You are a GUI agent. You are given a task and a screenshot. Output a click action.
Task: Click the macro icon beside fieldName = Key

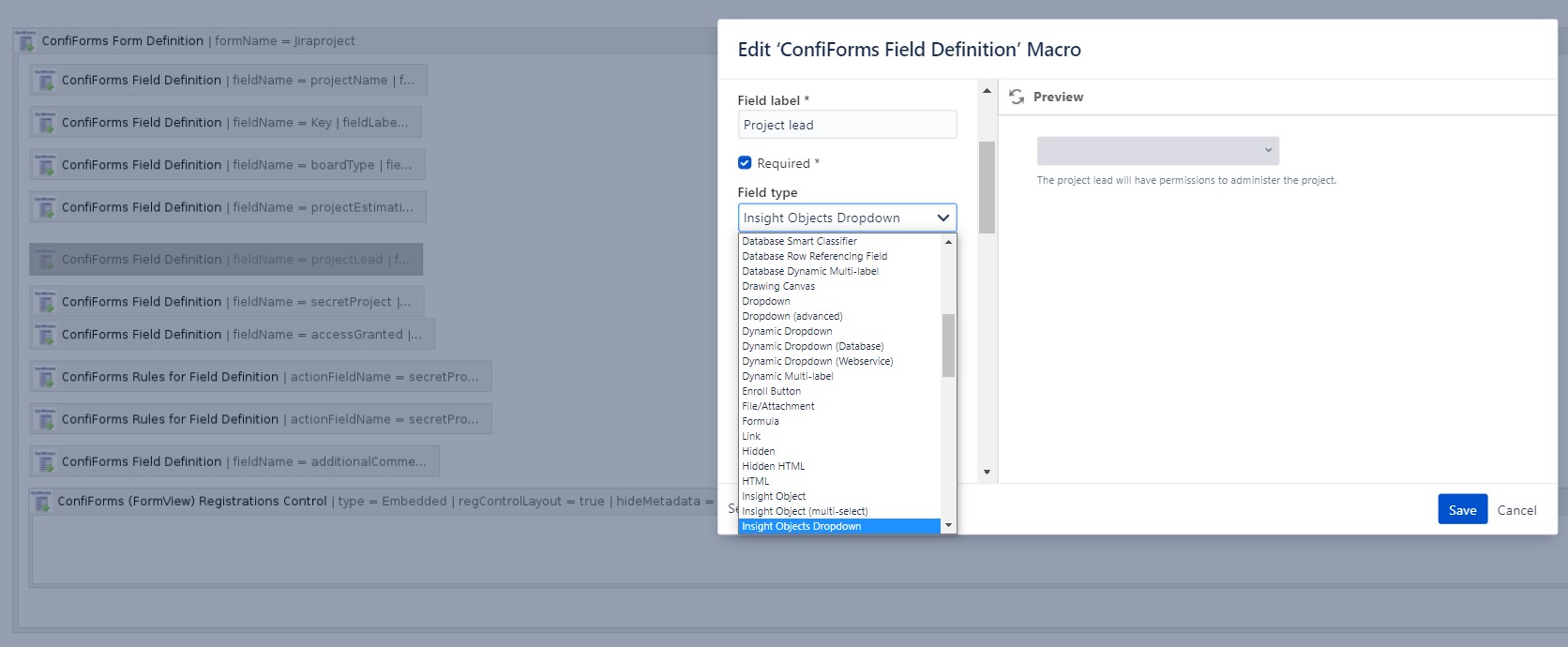coord(44,123)
